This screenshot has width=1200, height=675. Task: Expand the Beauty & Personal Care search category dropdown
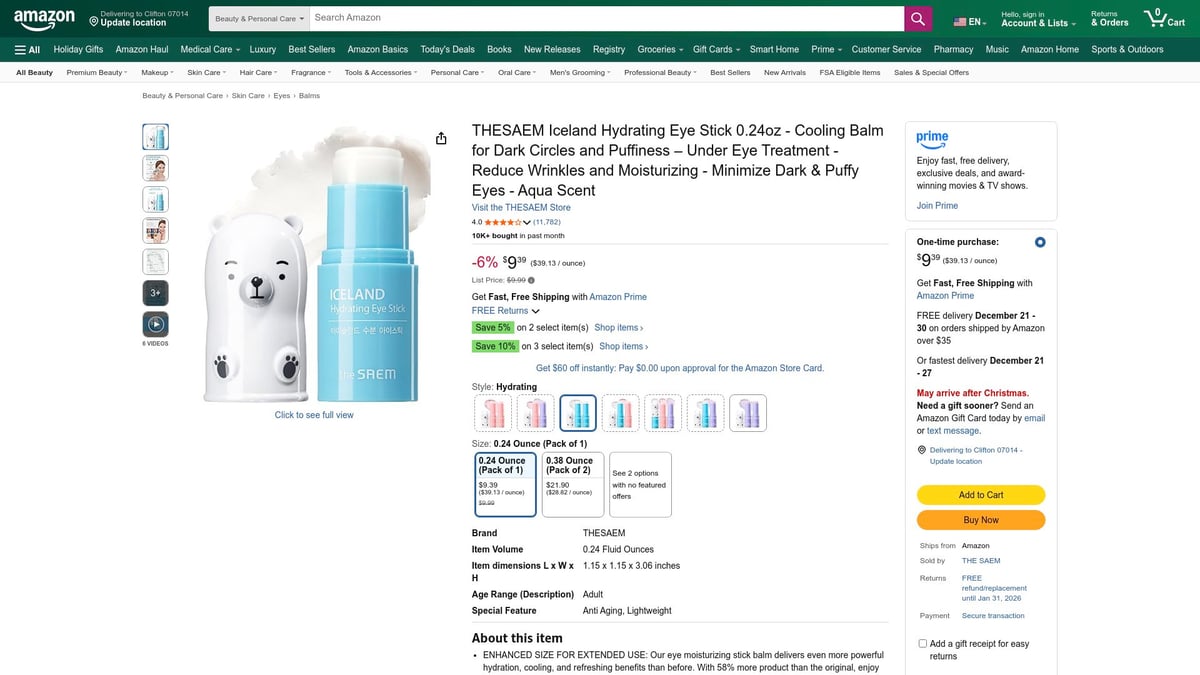256,18
